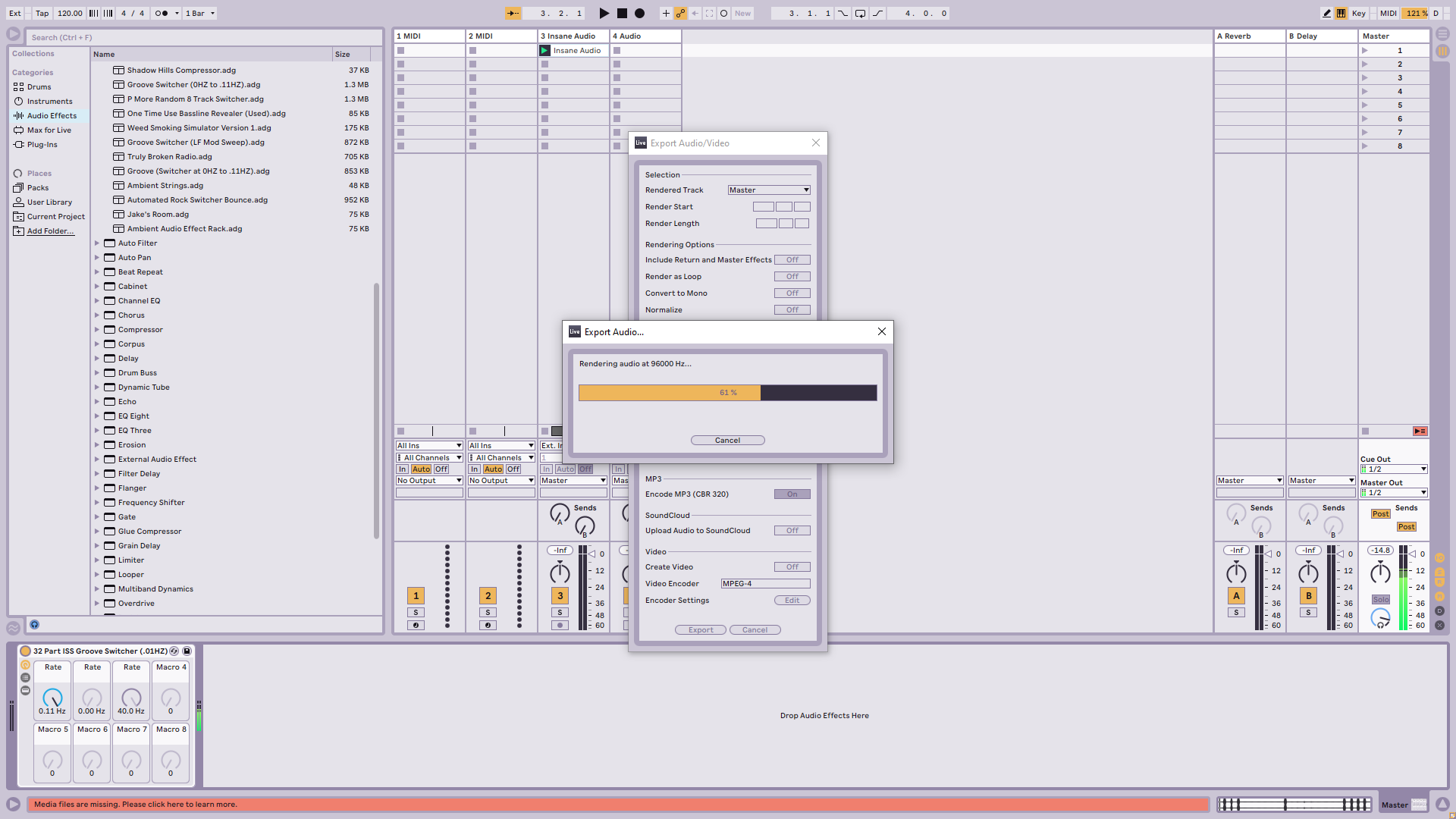Click the first Rate macro knob
1456x819 pixels.
pyautogui.click(x=52, y=697)
